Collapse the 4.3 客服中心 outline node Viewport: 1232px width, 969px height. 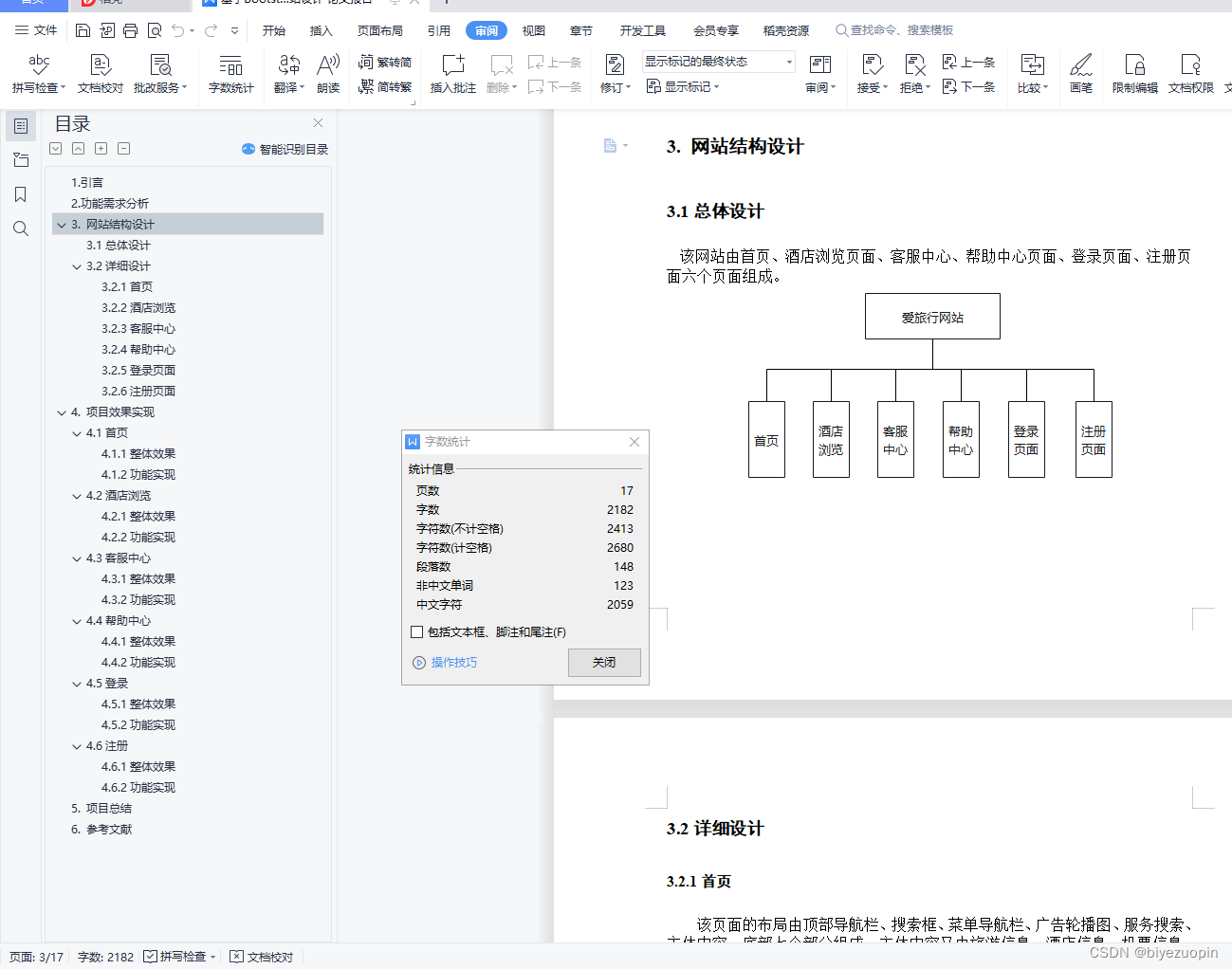[x=77, y=558]
